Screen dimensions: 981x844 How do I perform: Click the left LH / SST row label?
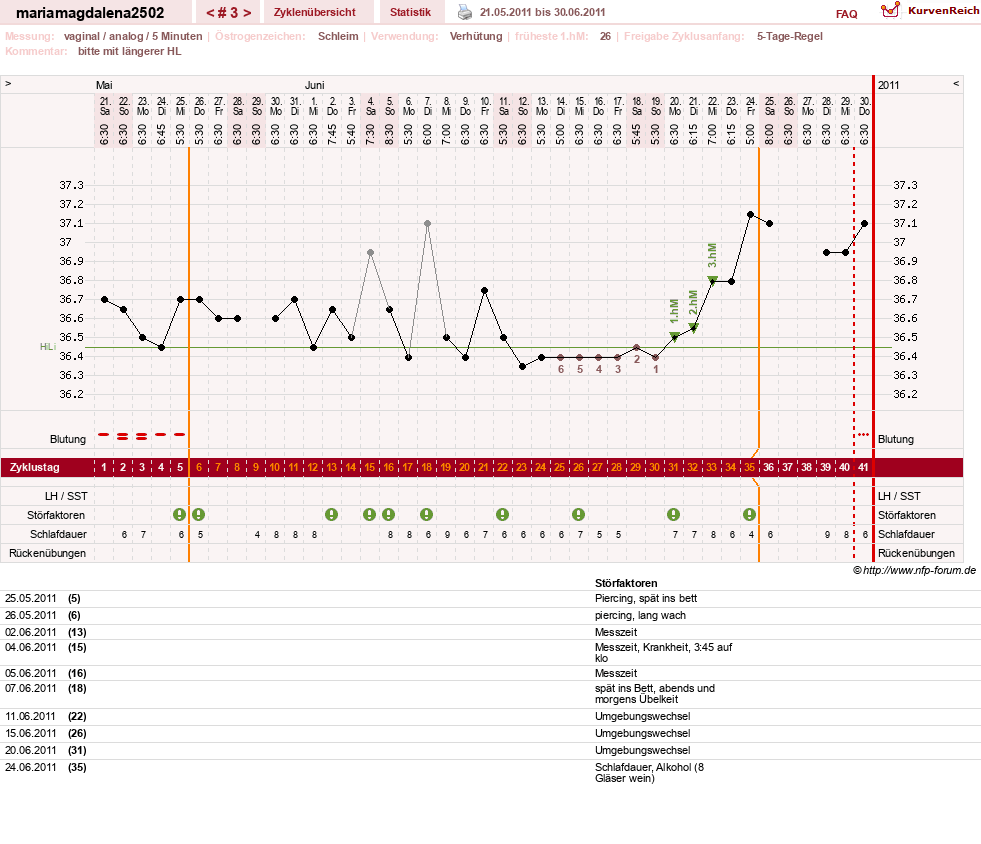coord(66,496)
